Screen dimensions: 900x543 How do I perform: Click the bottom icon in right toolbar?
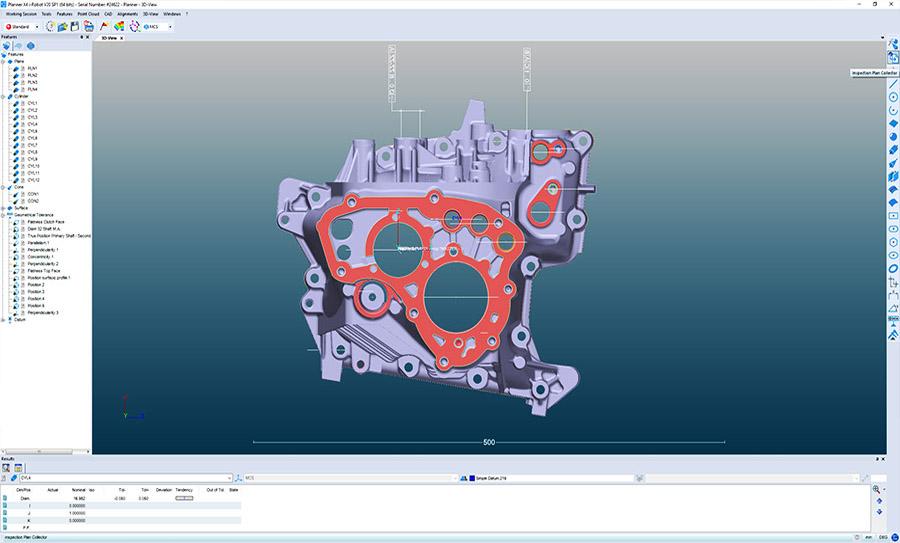pos(893,335)
